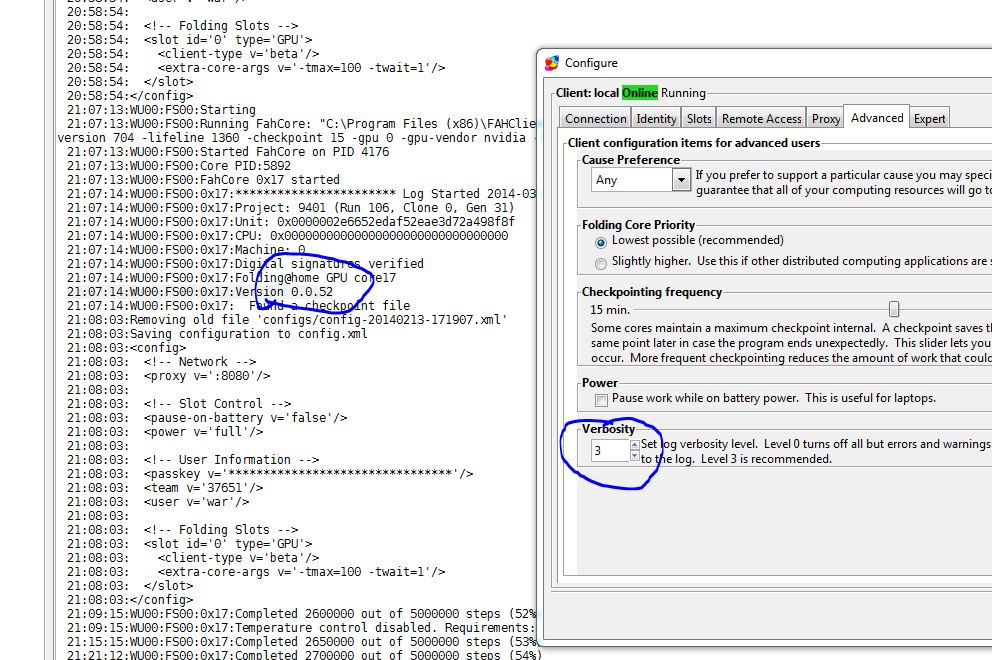Screen dimensions: 992x660
Task: Click the 'Folding@home GPU core17' log line
Action: click(x=232, y=278)
